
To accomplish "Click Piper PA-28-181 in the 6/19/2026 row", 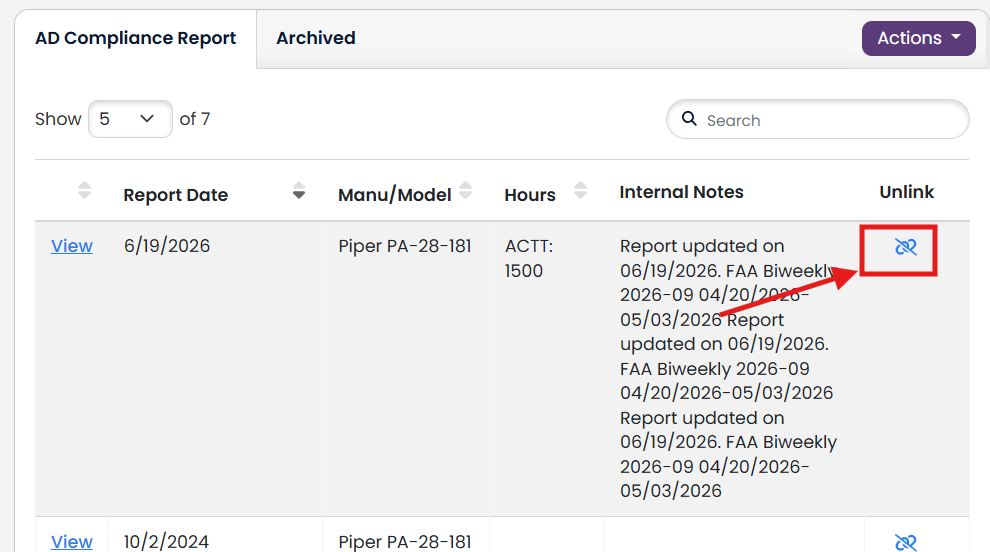I will coord(405,246).
